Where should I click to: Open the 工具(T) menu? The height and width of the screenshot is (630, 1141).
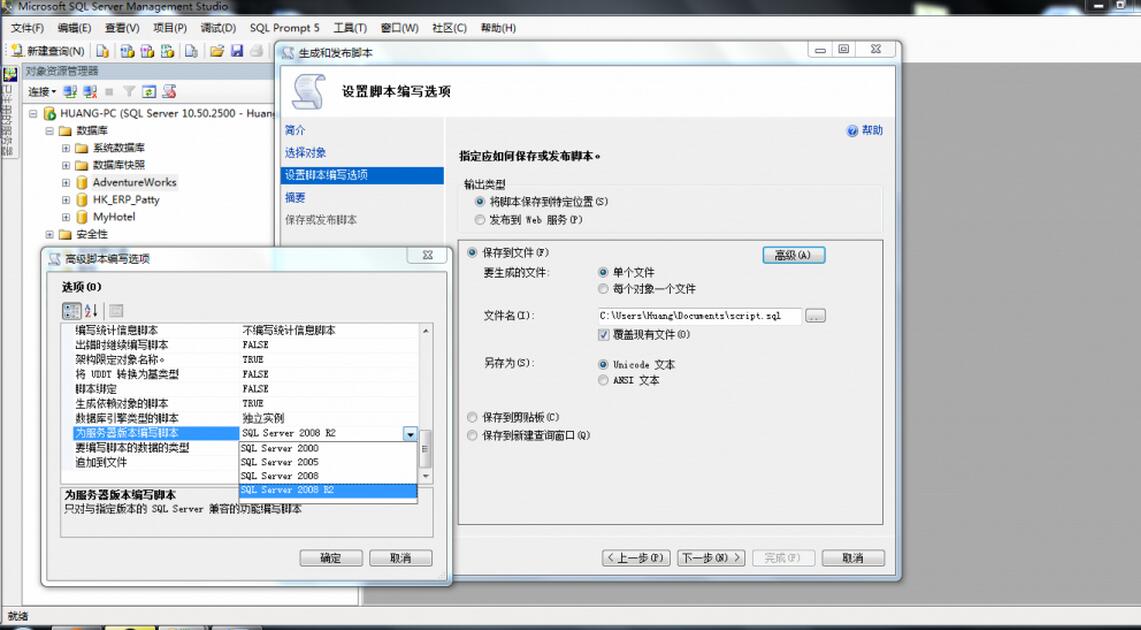pyautogui.click(x=349, y=28)
